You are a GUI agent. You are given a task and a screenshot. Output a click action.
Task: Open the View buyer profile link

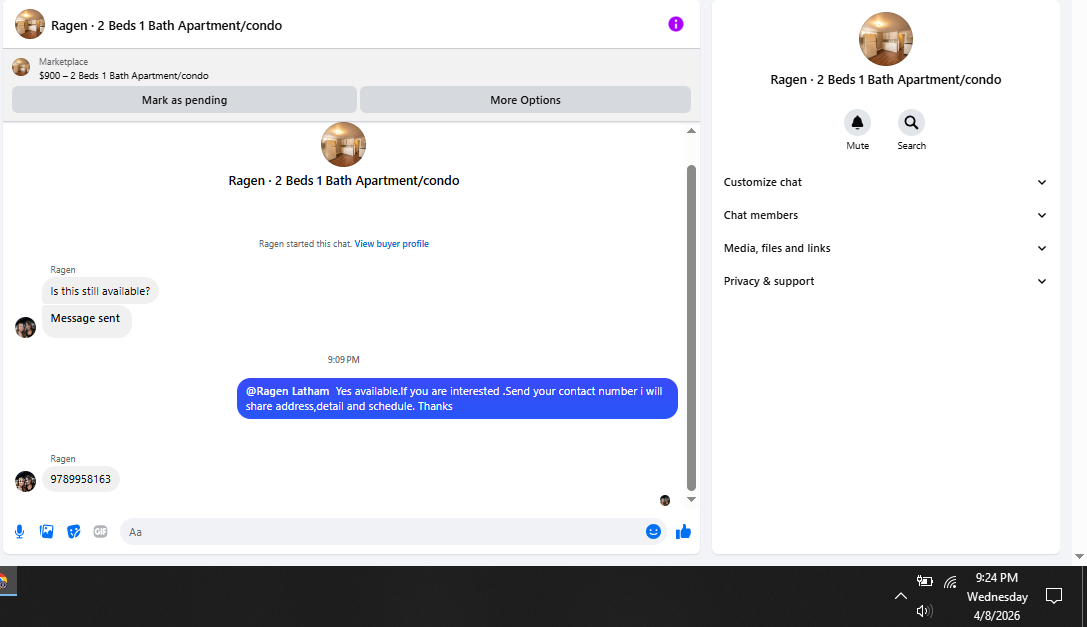pyautogui.click(x=392, y=244)
